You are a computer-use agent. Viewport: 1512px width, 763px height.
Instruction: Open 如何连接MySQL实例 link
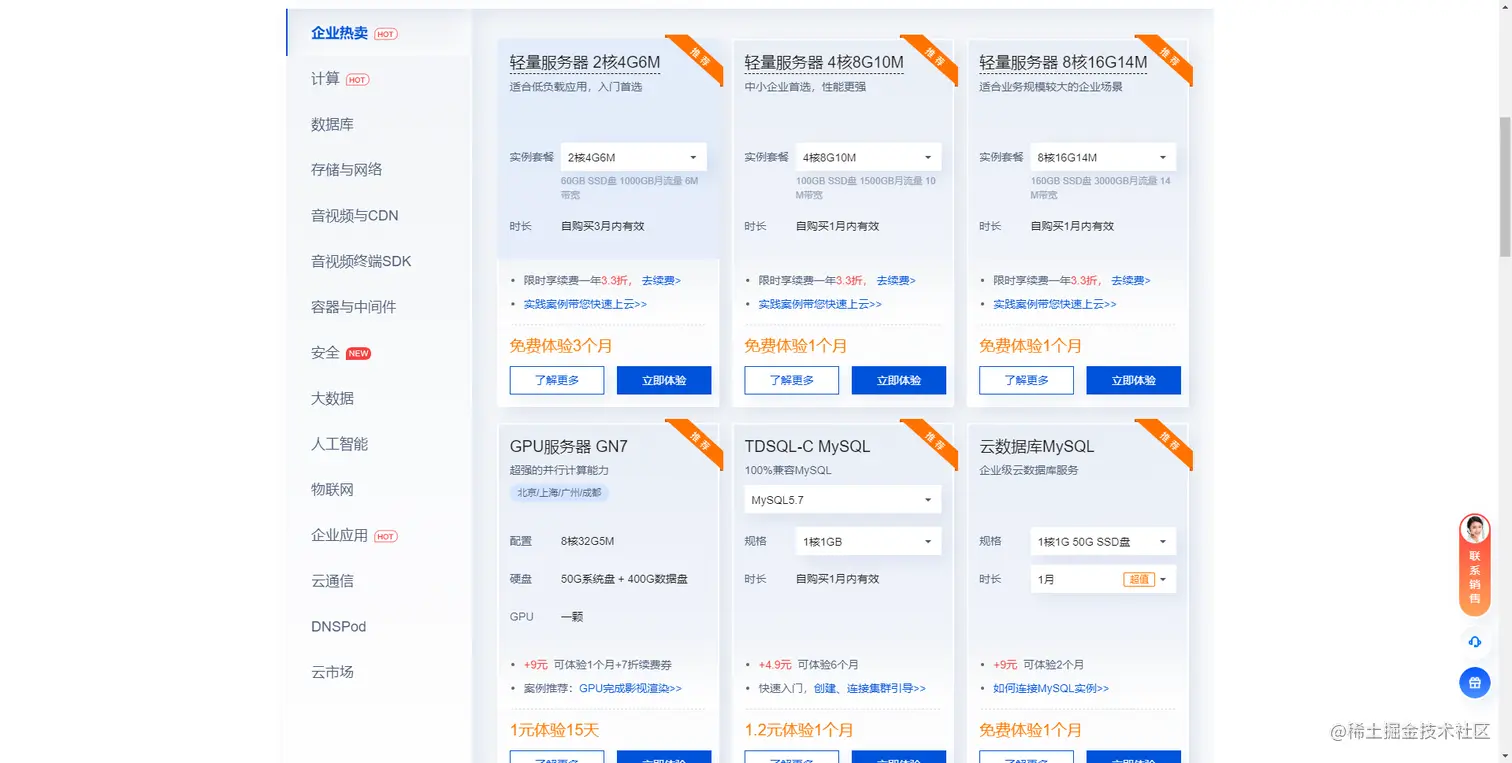pos(1051,689)
